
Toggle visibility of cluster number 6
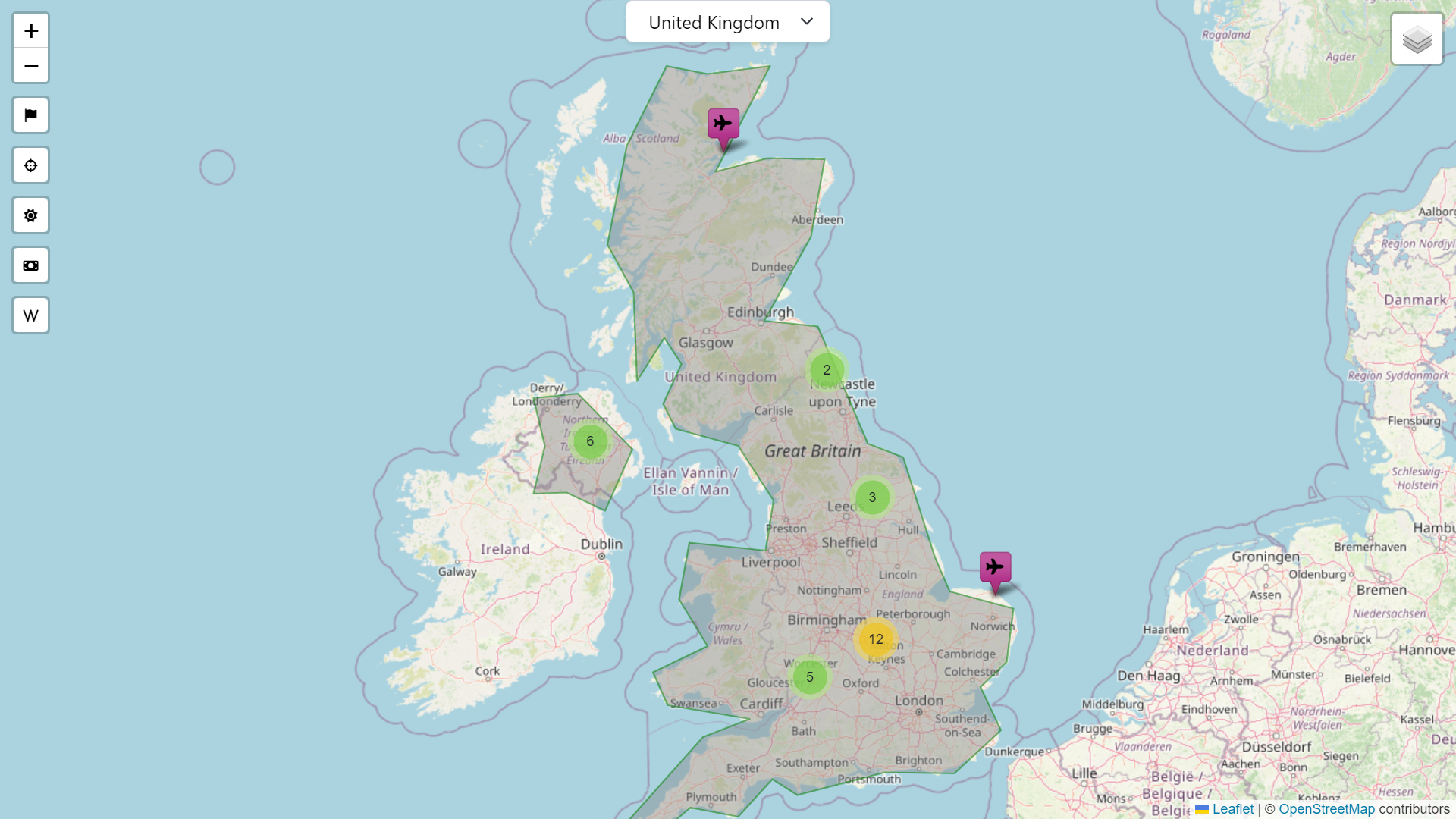(x=590, y=441)
